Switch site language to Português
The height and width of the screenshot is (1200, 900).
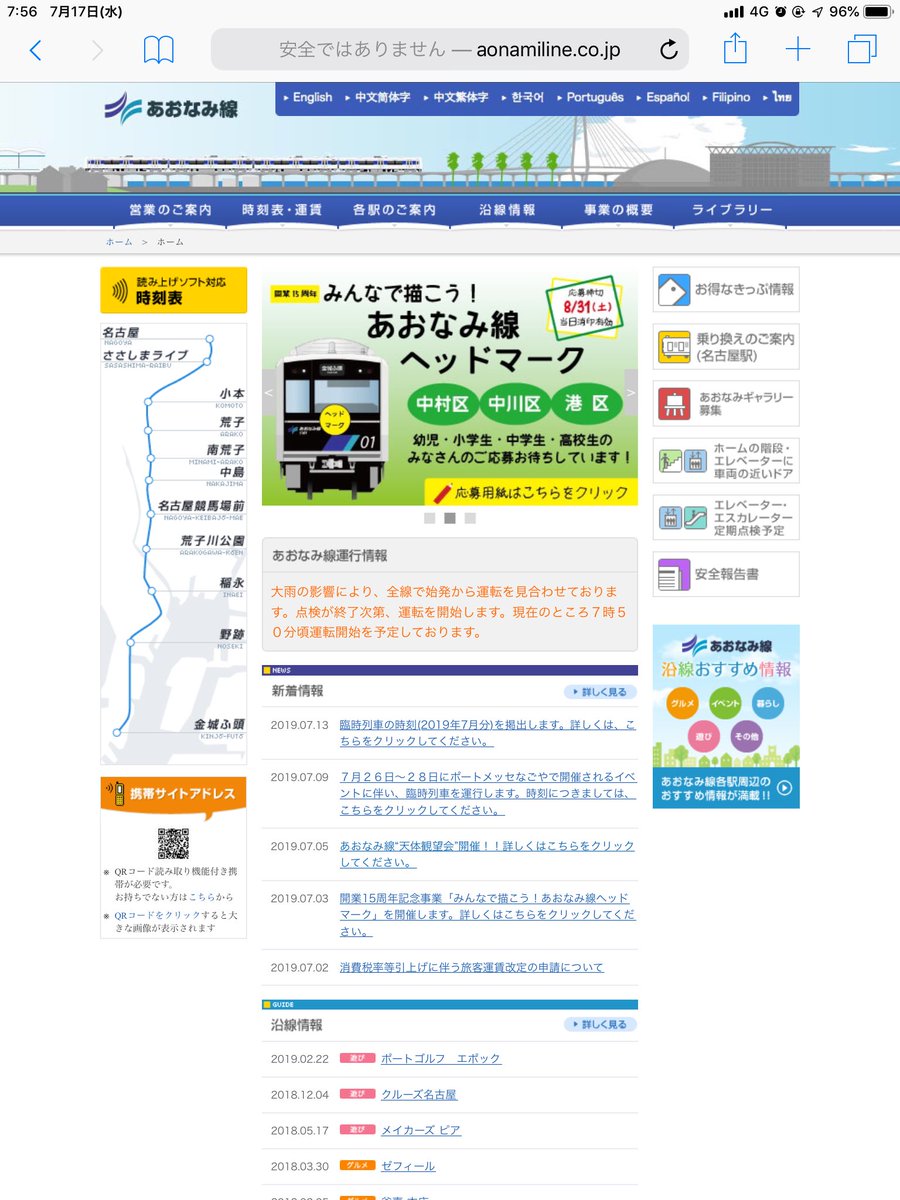pos(589,97)
